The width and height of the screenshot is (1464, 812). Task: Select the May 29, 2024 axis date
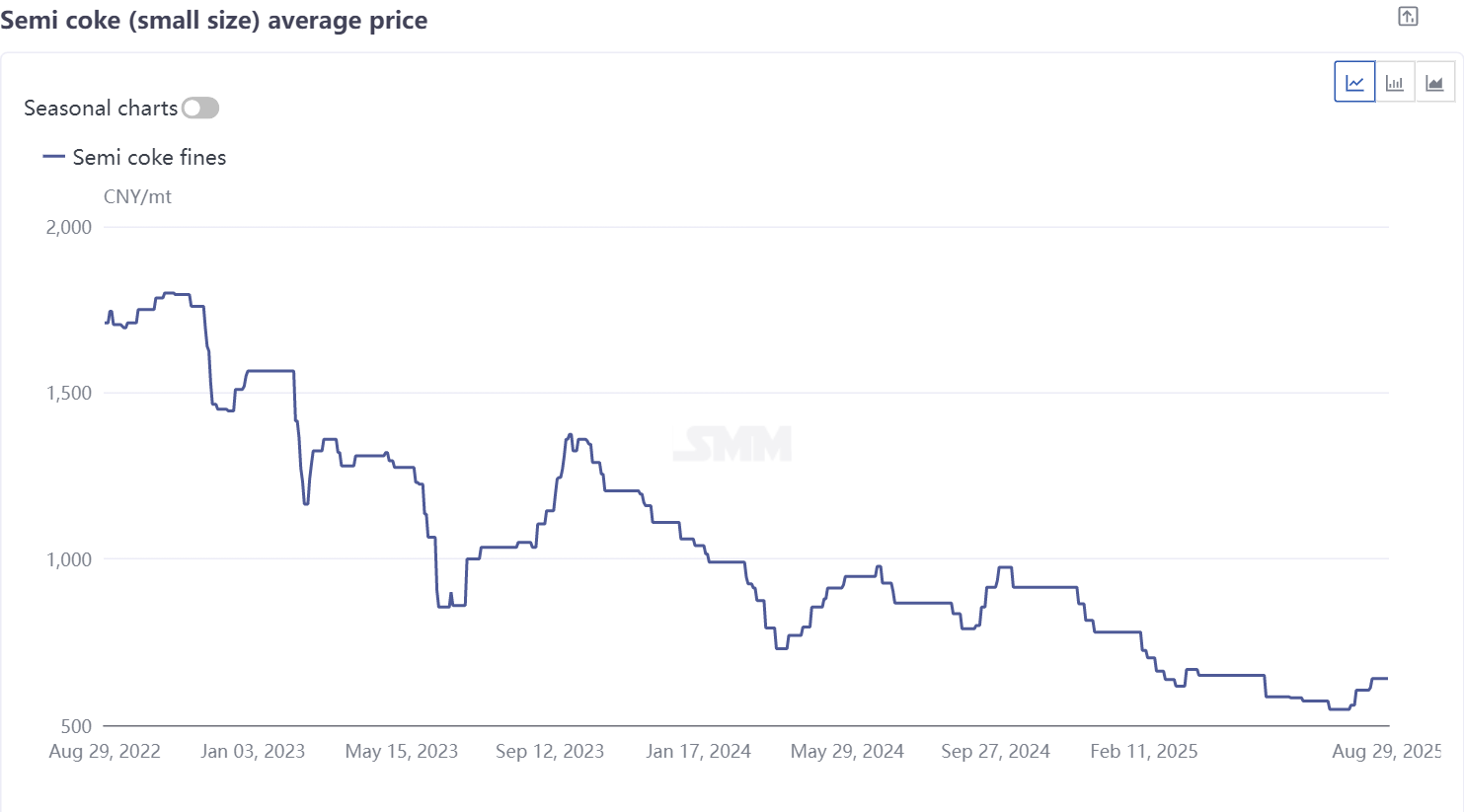pos(847,752)
